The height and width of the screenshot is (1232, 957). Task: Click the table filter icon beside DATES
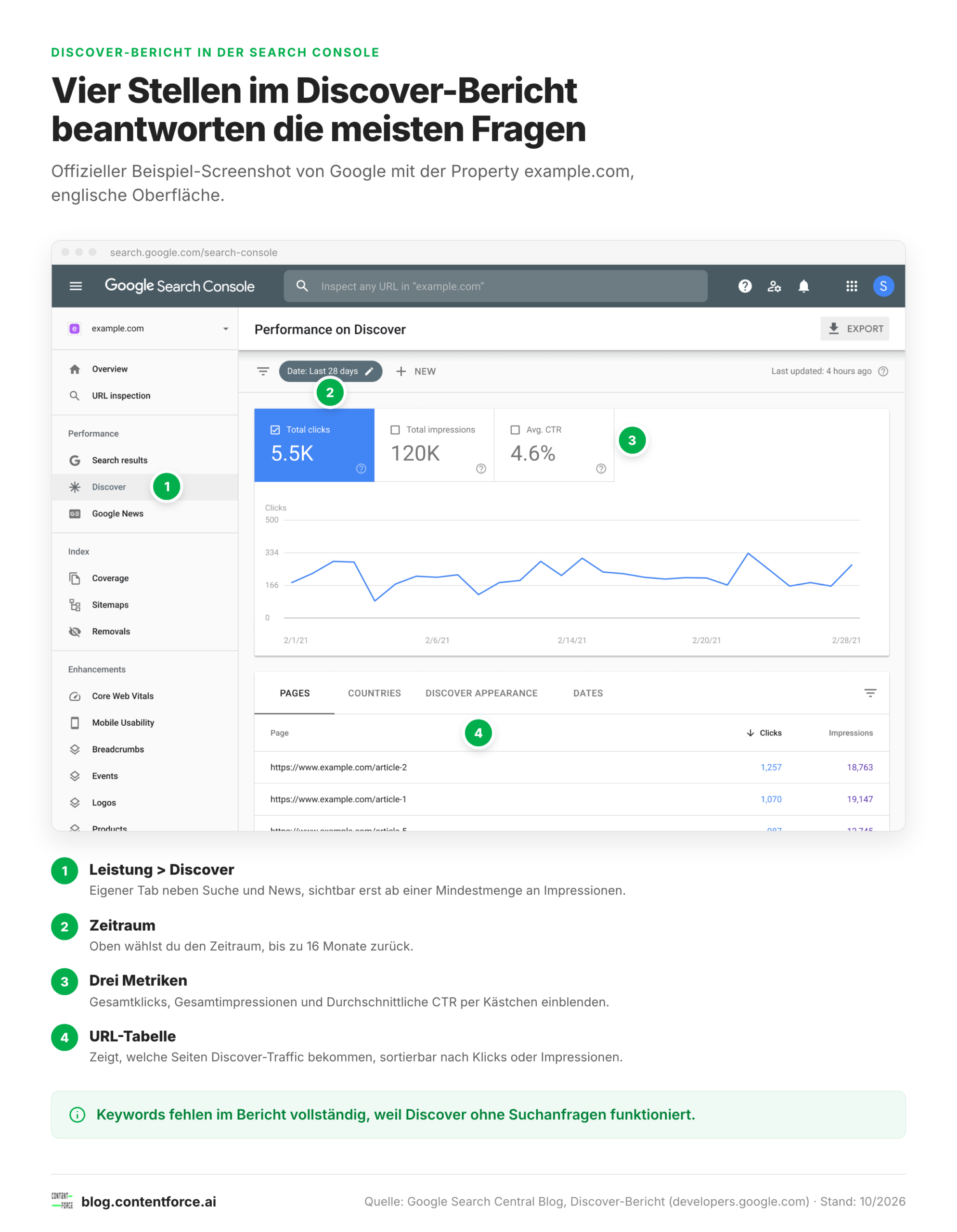click(x=870, y=693)
